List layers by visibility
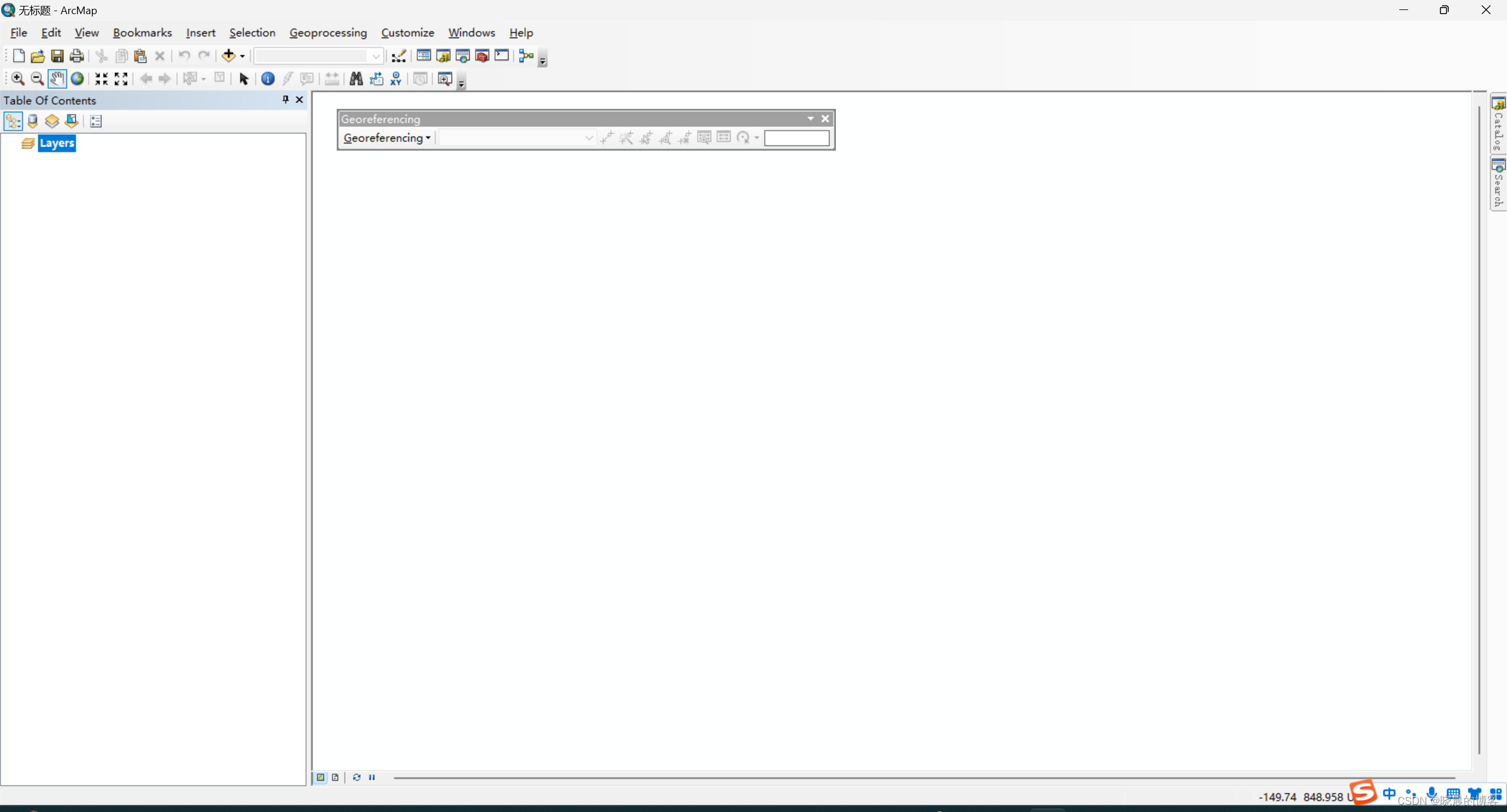The width and height of the screenshot is (1507, 812). pos(52,121)
